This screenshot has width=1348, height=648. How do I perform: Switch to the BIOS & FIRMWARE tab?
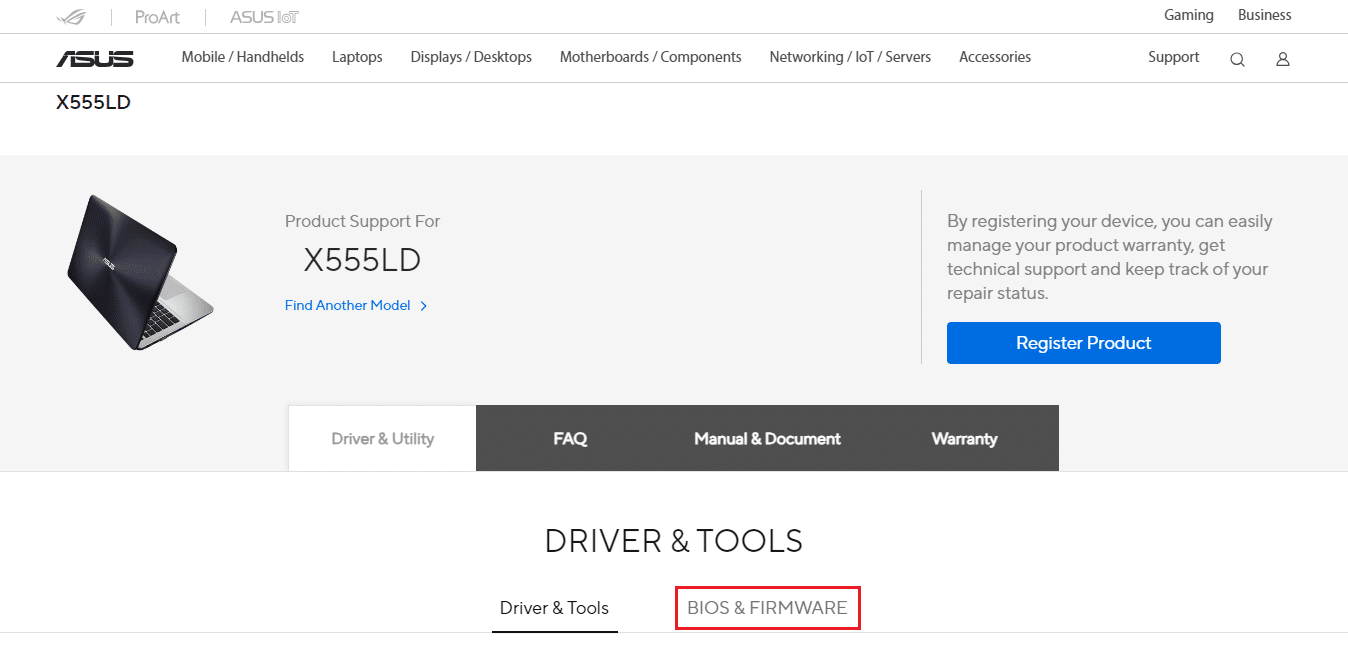(x=767, y=608)
